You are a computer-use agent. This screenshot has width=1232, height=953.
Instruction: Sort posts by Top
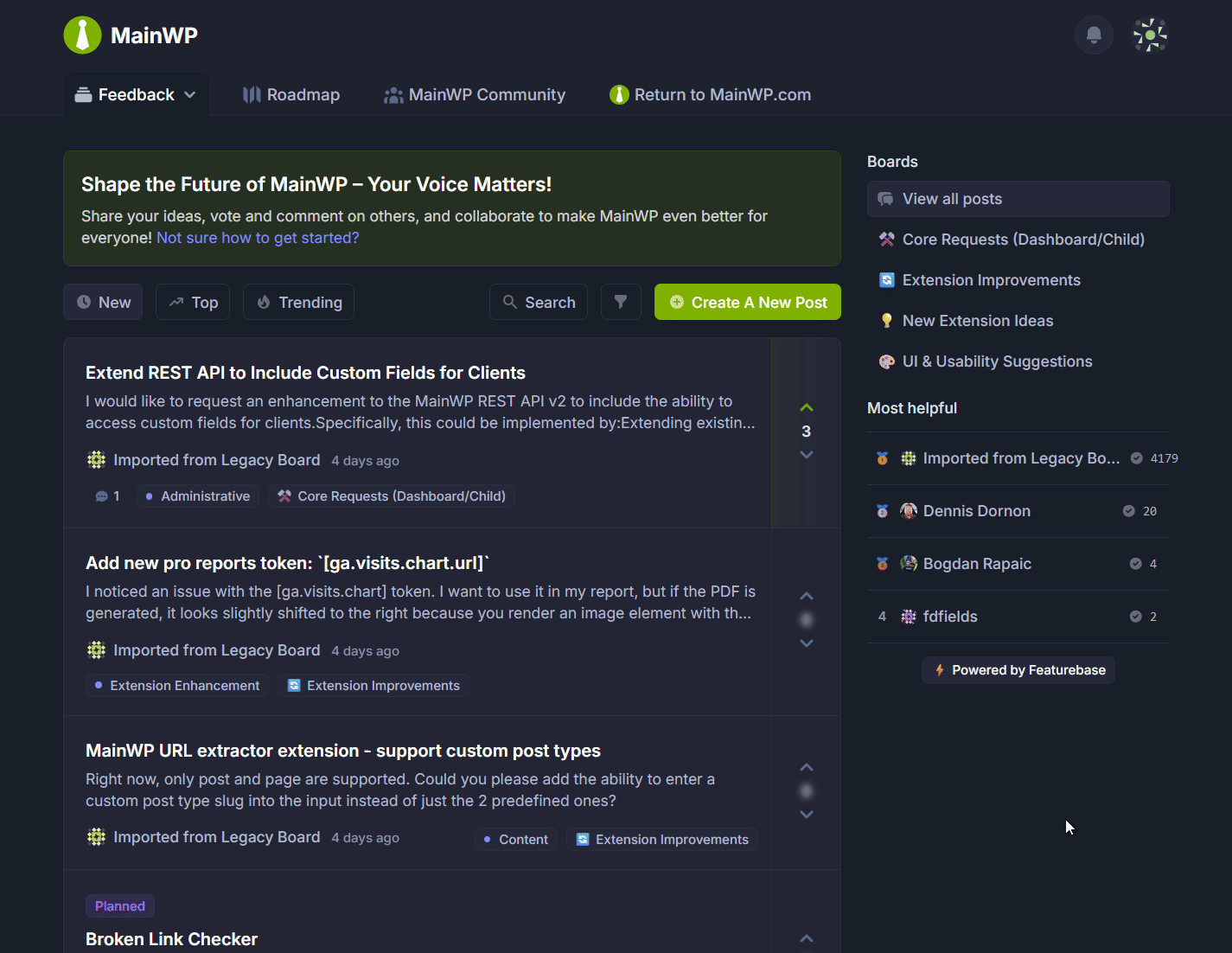(x=193, y=302)
